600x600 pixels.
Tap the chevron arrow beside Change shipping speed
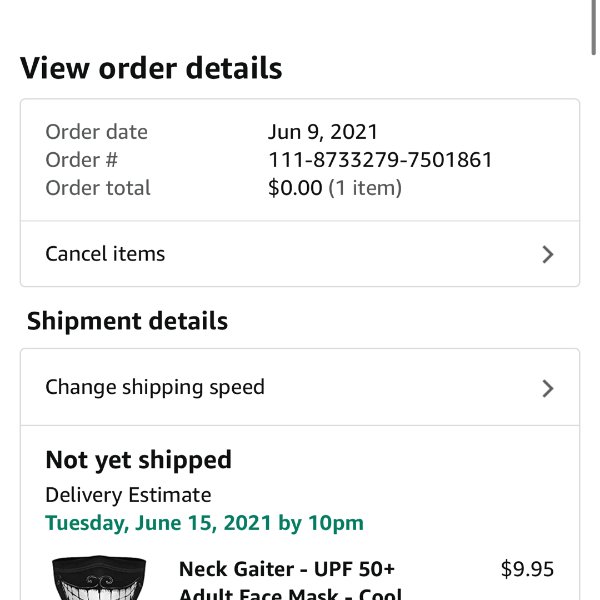tap(548, 388)
